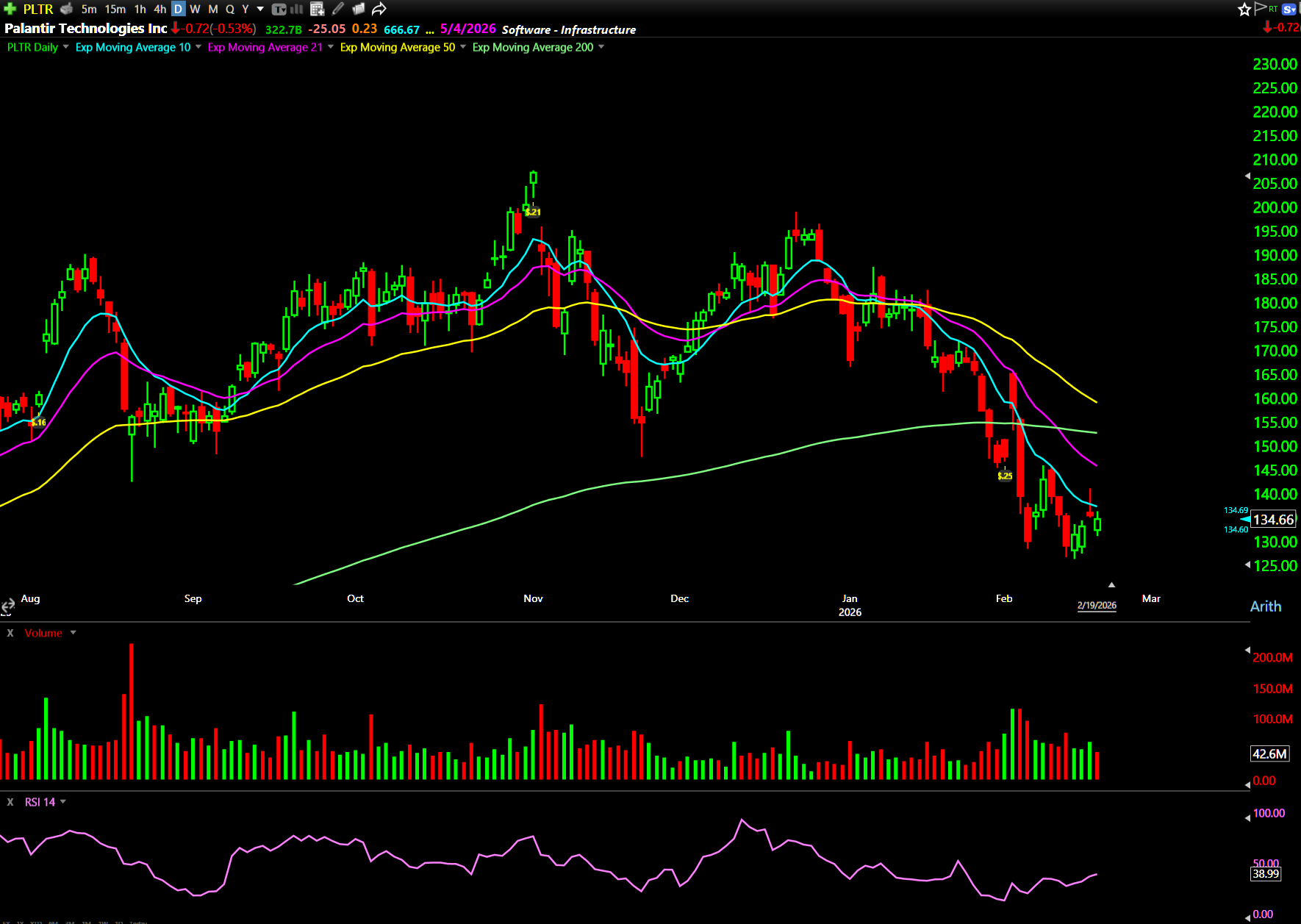Click the bar chart type icon

pyautogui.click(x=297, y=9)
